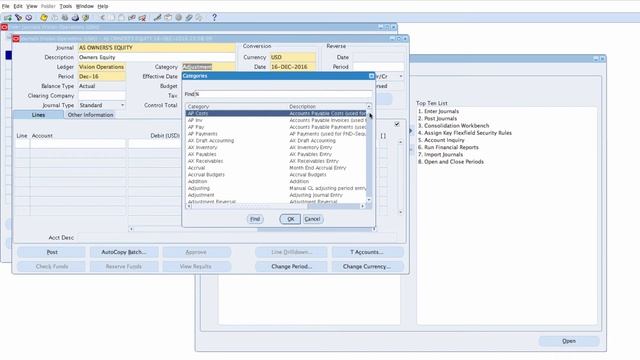The image size is (640, 360).
Task: Click the AutoCopy Batch button
Action: point(124,252)
